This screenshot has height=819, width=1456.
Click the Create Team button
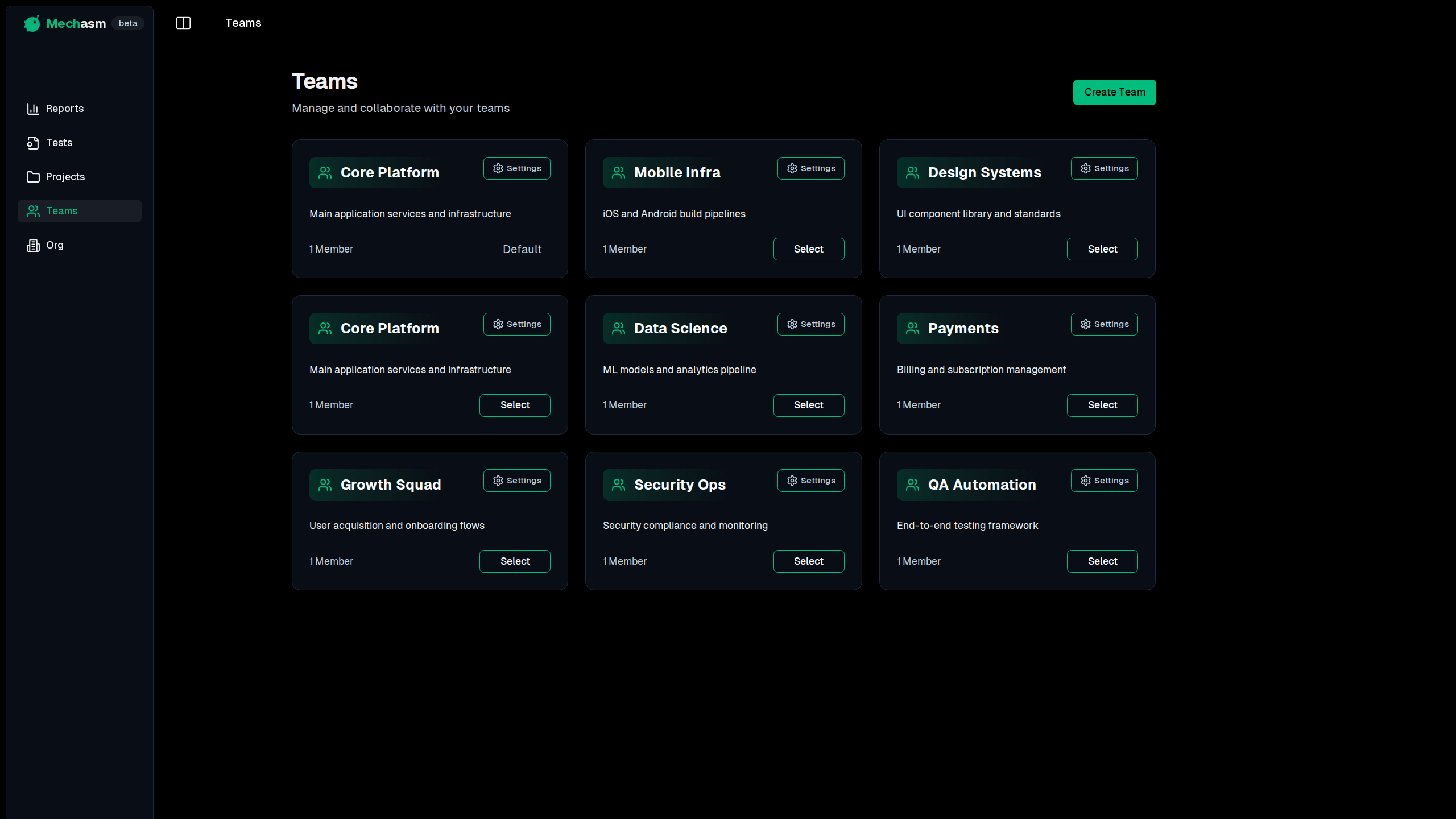(x=1114, y=92)
